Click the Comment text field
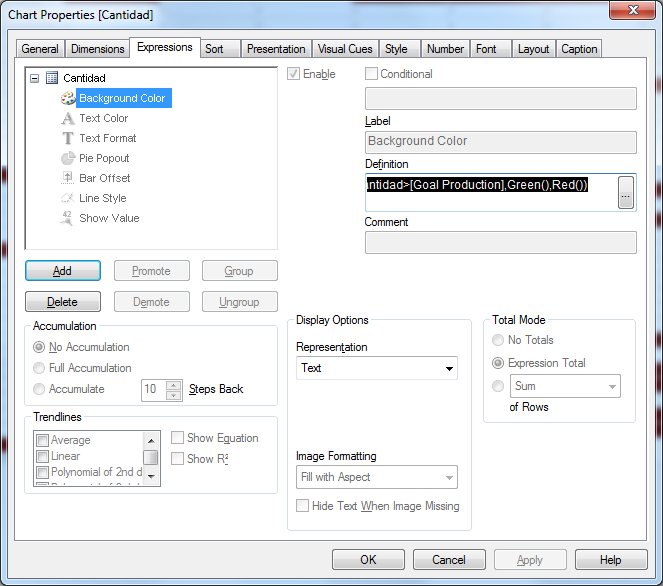 [501, 242]
